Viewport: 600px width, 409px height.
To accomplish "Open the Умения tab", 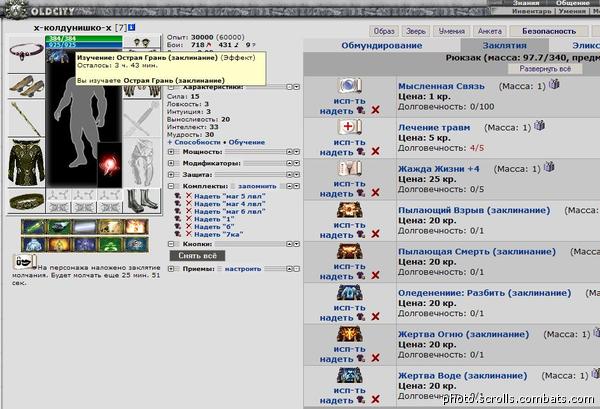I will 452,31.
